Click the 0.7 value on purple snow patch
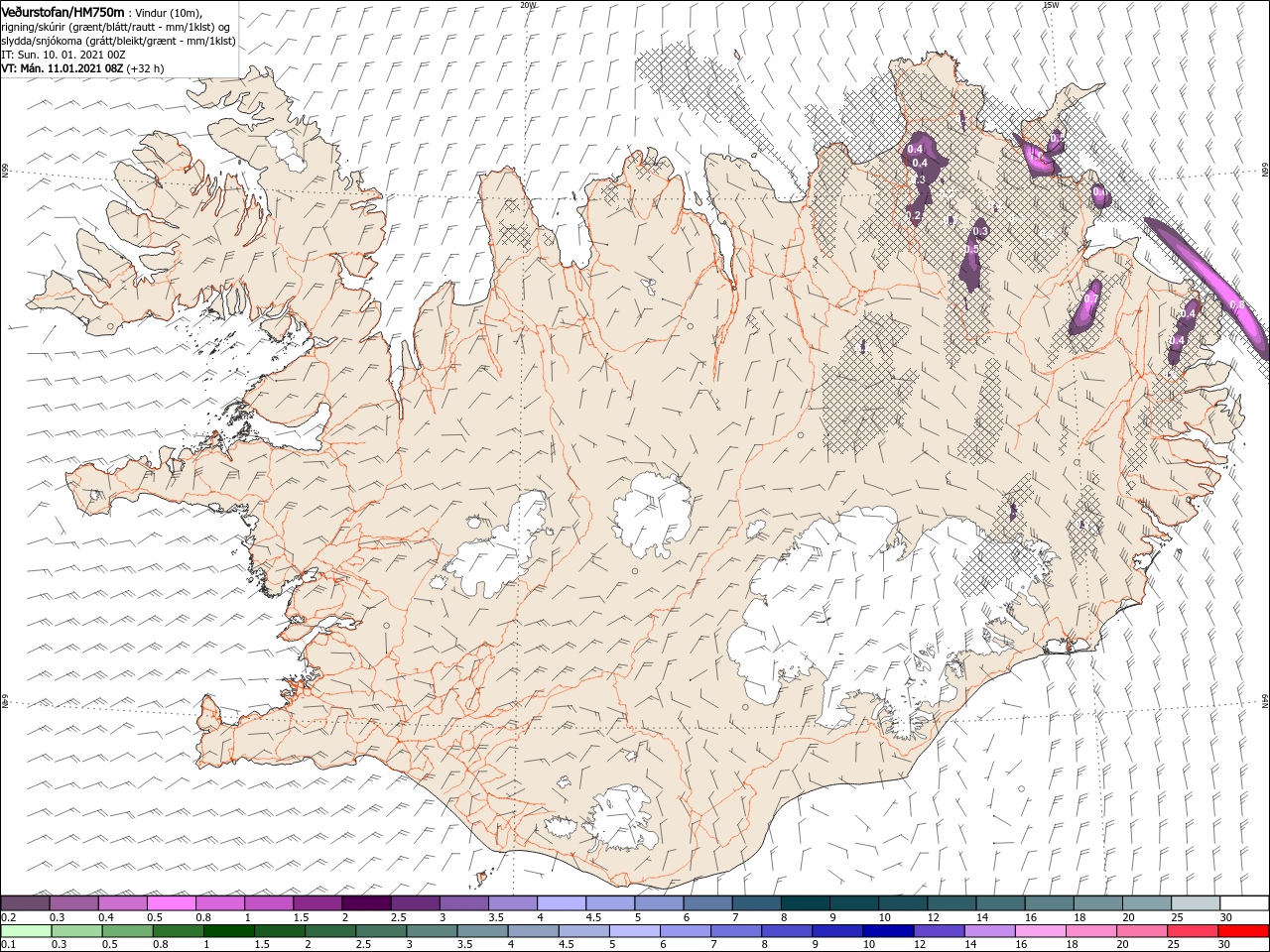The image size is (1270, 952). 1091,298
